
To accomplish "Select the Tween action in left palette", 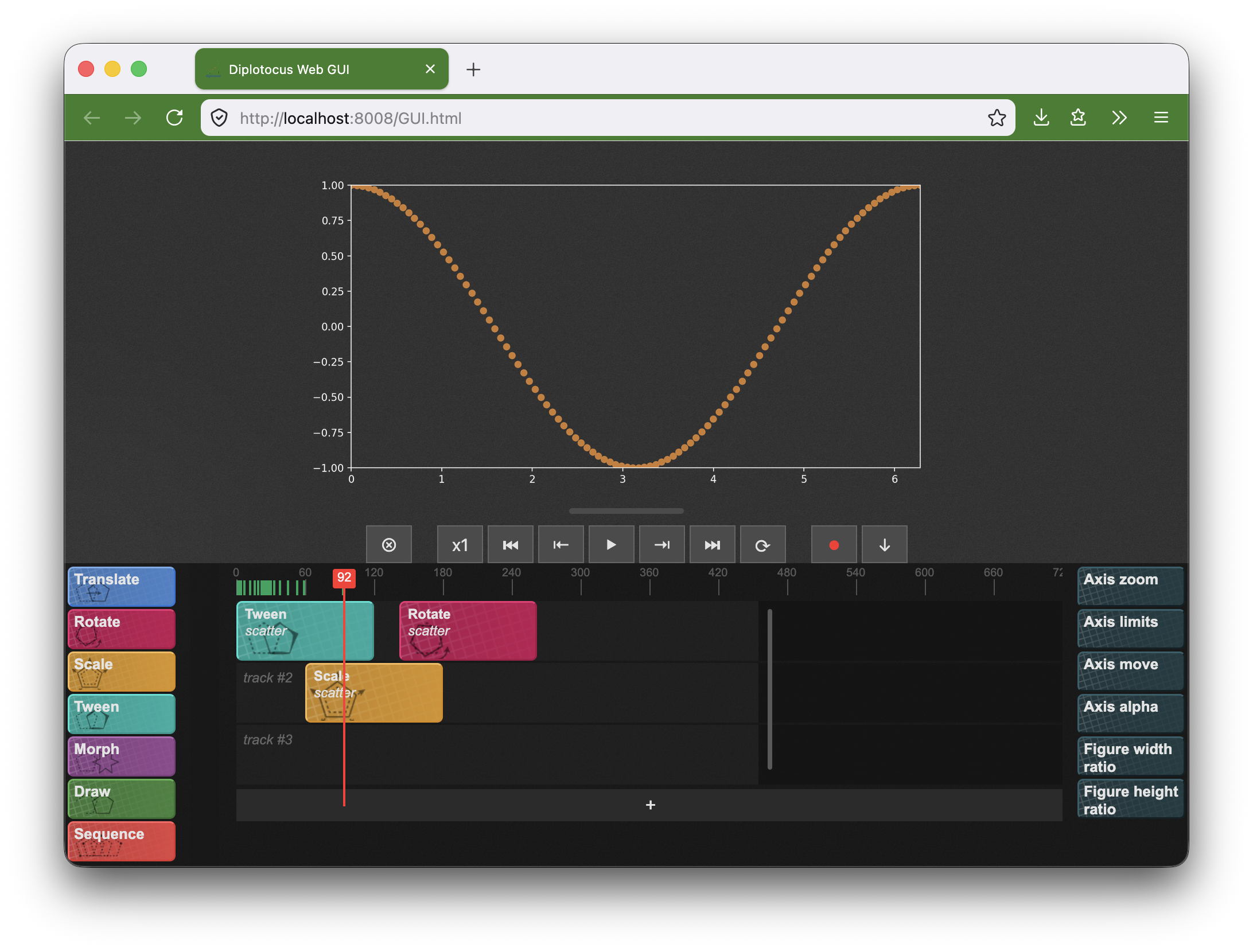I will click(122, 714).
